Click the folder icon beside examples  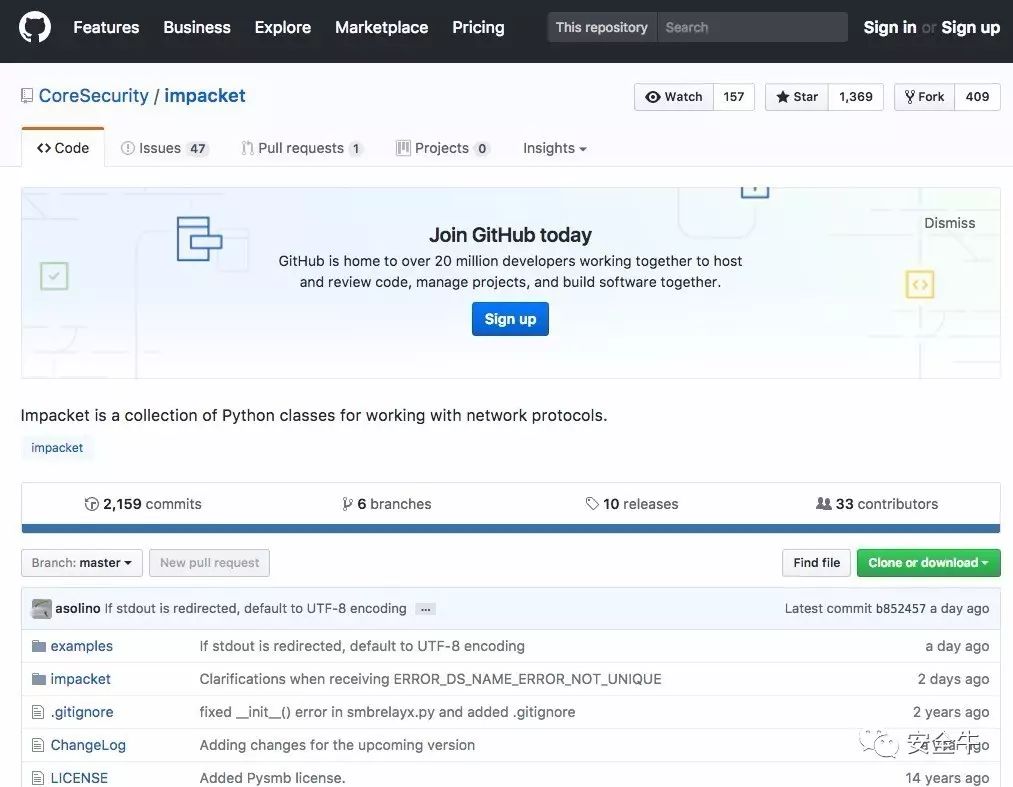pyautogui.click(x=39, y=646)
